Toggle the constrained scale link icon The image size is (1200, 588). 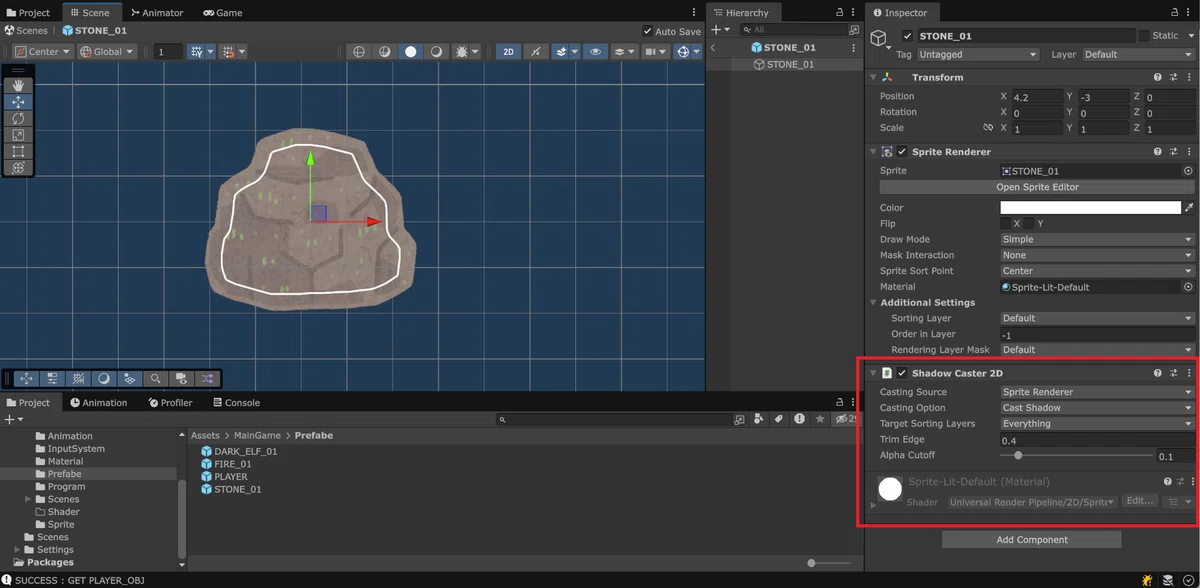tap(988, 128)
